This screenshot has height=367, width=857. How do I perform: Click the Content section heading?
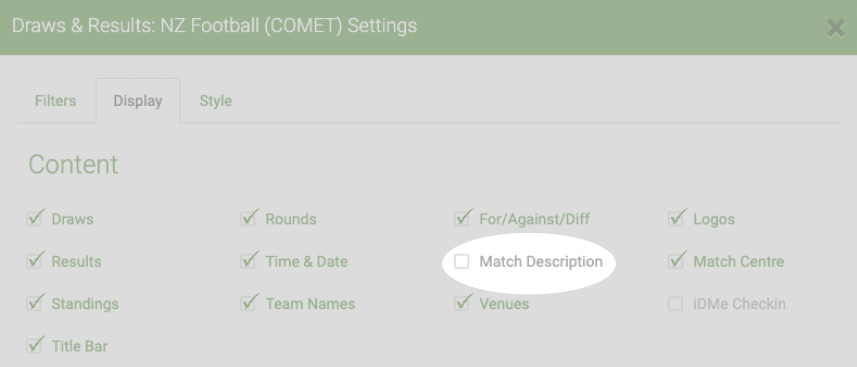[x=73, y=165]
